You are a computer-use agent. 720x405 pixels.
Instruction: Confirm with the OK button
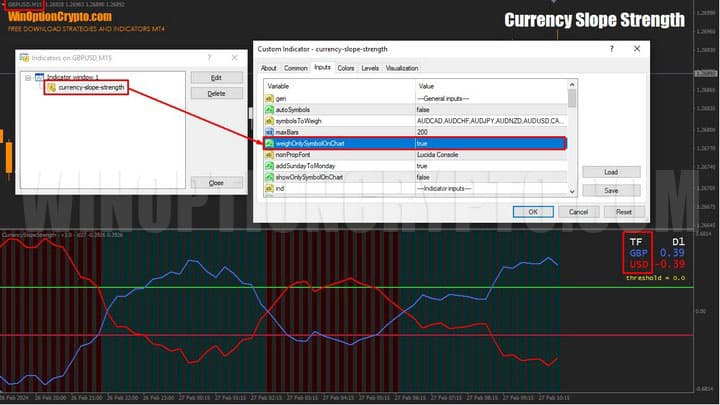(x=533, y=212)
